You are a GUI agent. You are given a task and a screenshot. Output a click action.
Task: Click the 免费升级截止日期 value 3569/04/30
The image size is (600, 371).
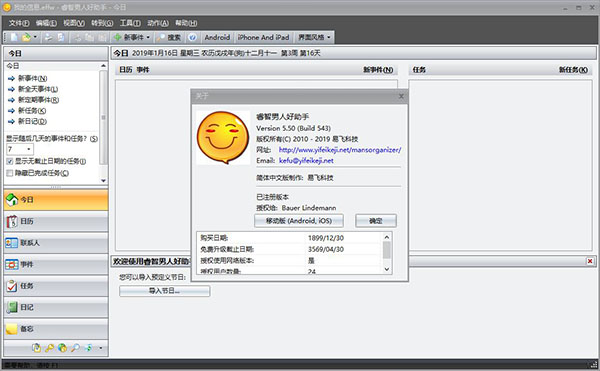tap(326, 249)
